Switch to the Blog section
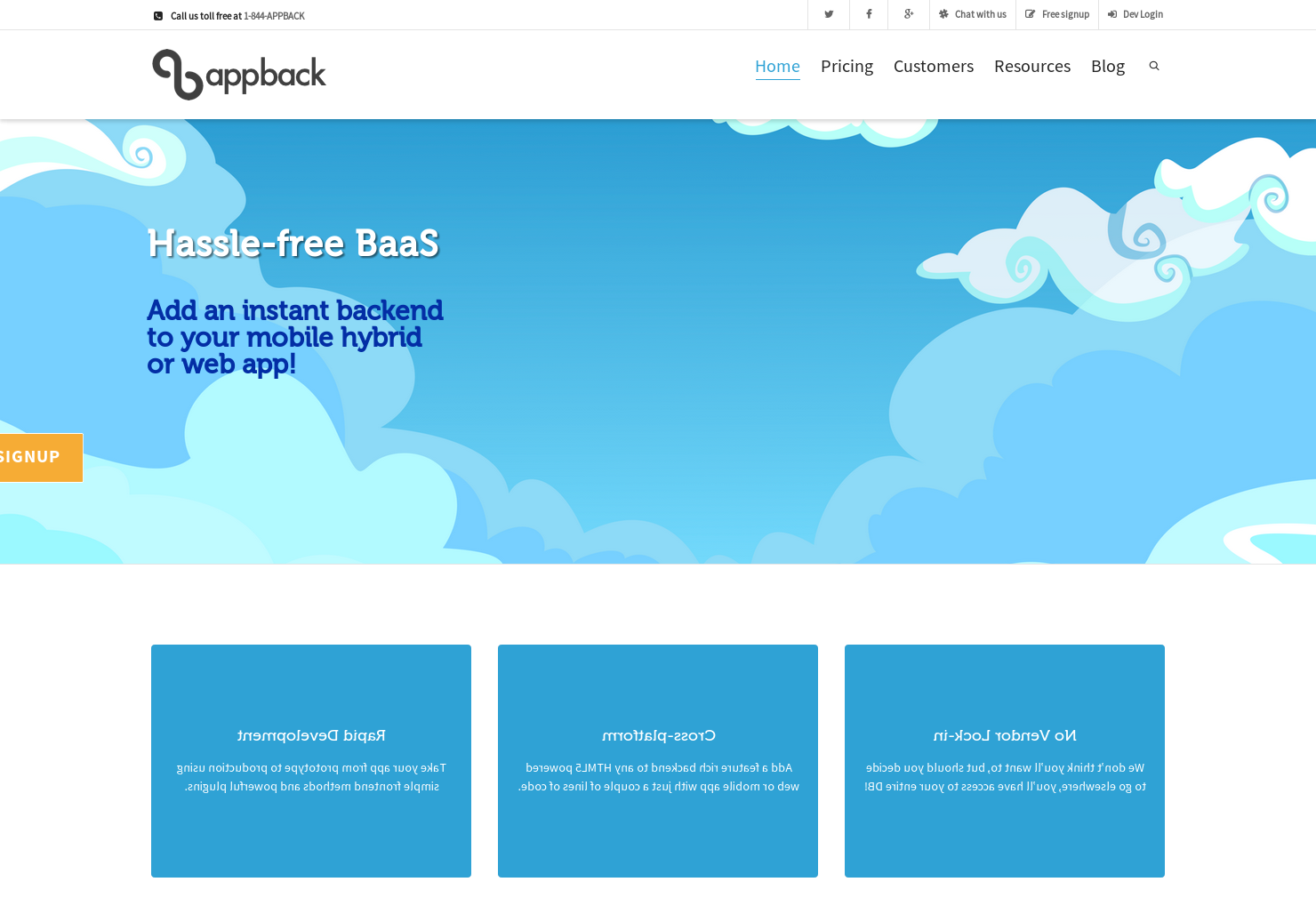 (1107, 66)
